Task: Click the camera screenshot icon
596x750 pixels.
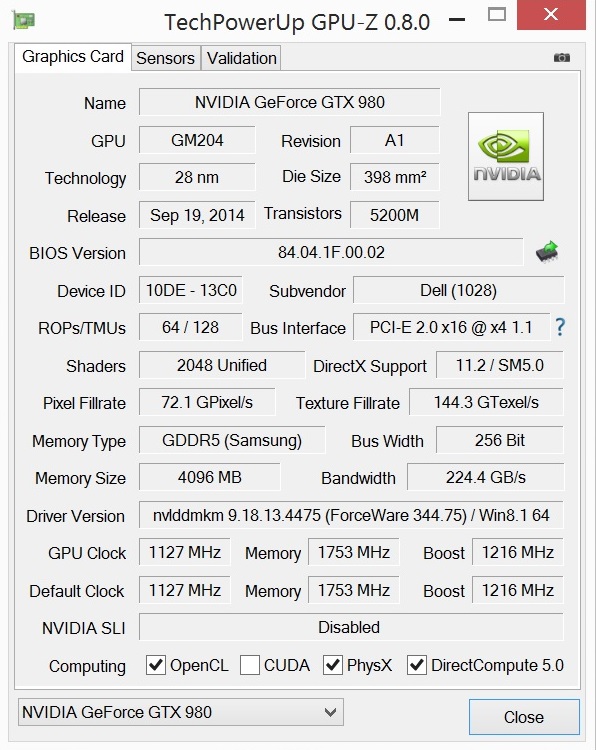Action: click(x=562, y=57)
